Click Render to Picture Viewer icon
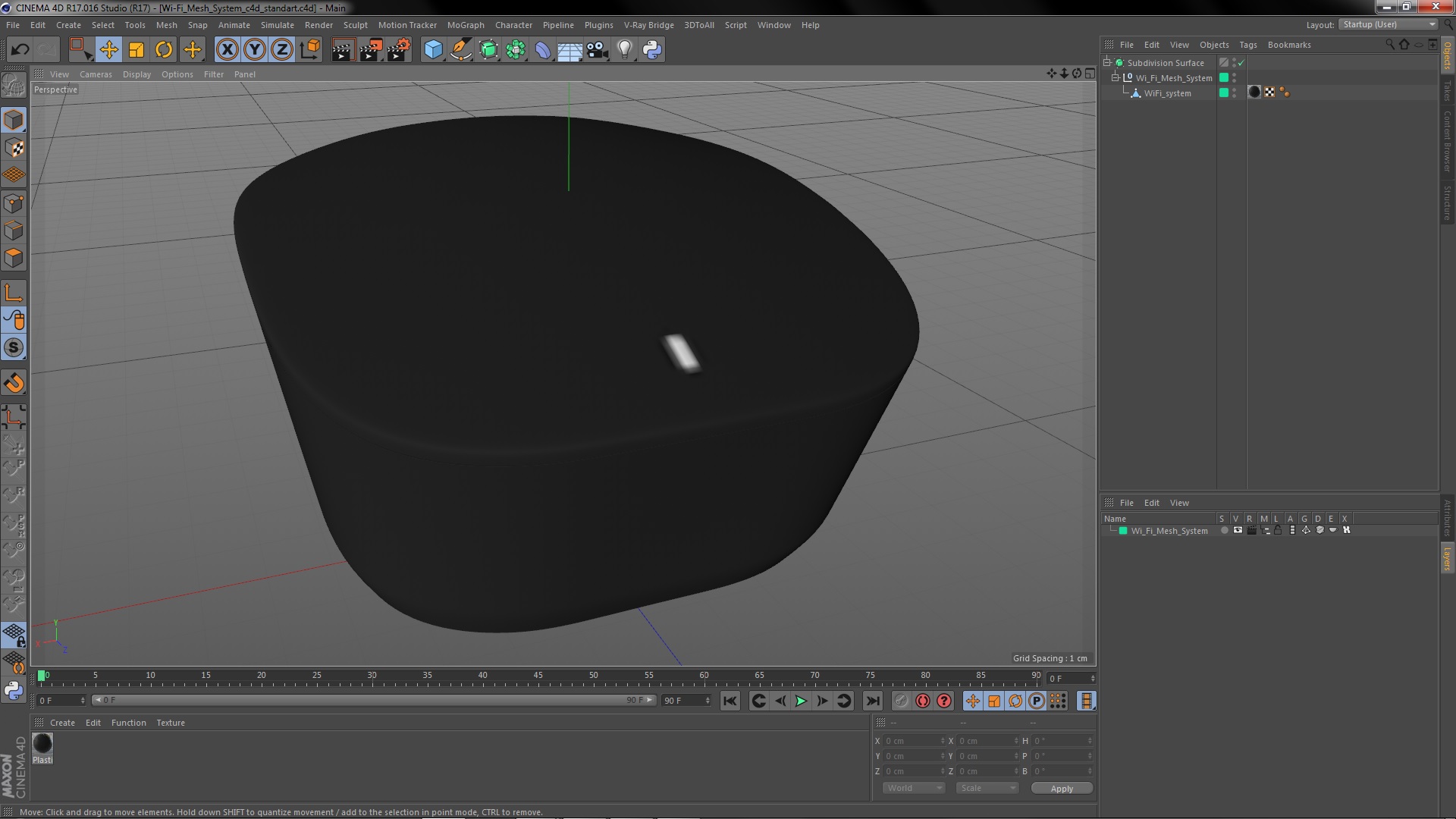1456x819 pixels. 370,50
